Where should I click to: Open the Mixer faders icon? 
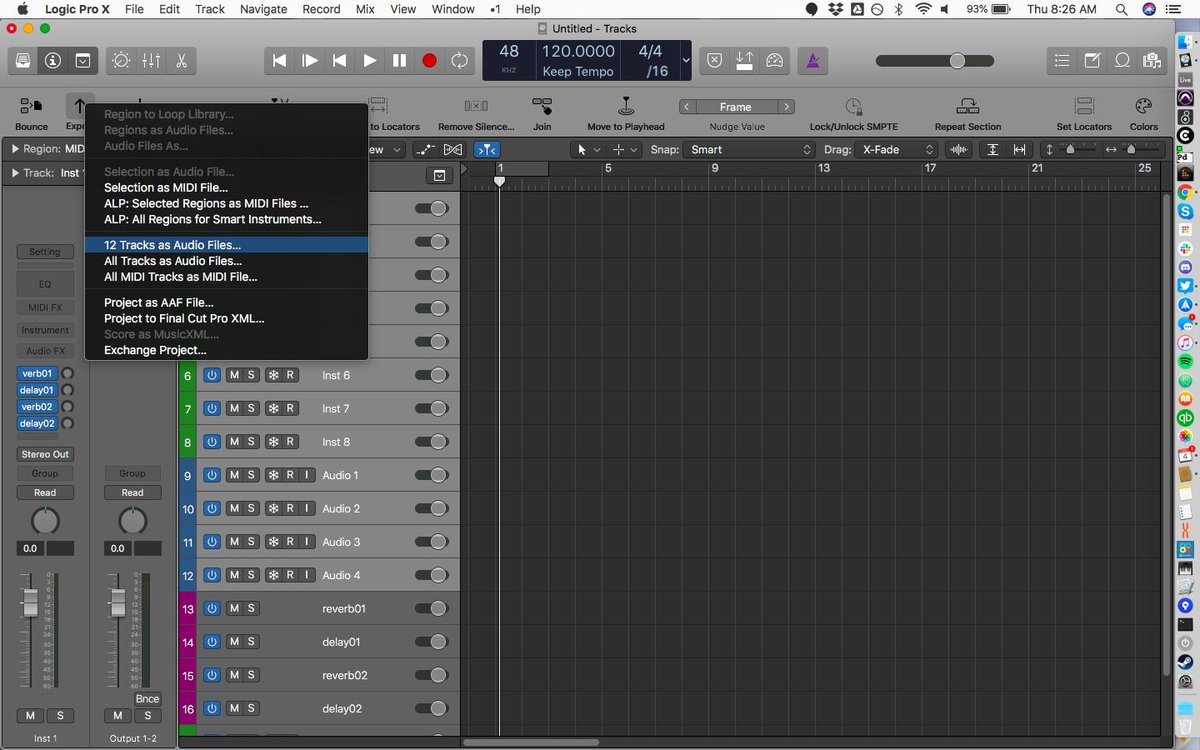tap(151, 60)
